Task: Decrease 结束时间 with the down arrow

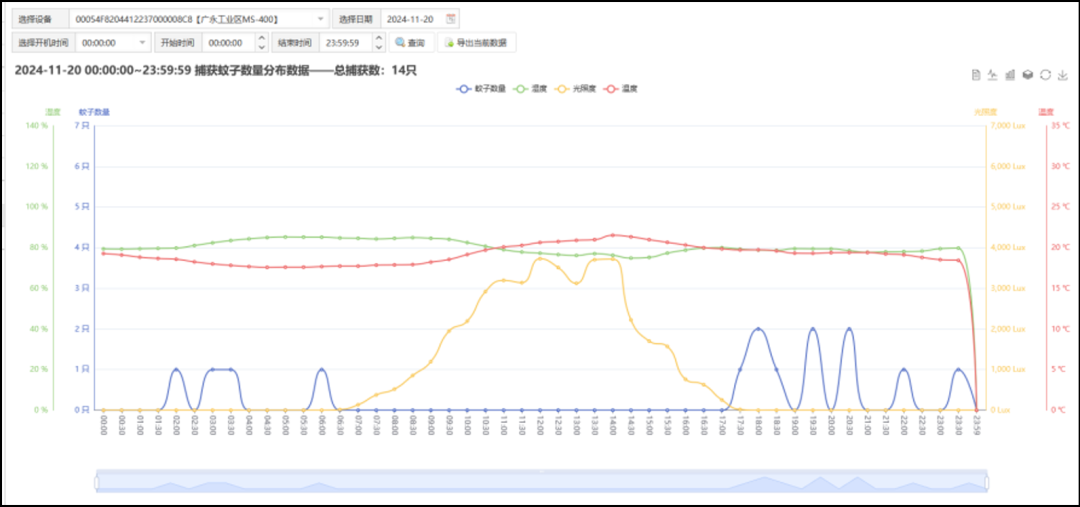Action: pyautogui.click(x=379, y=47)
